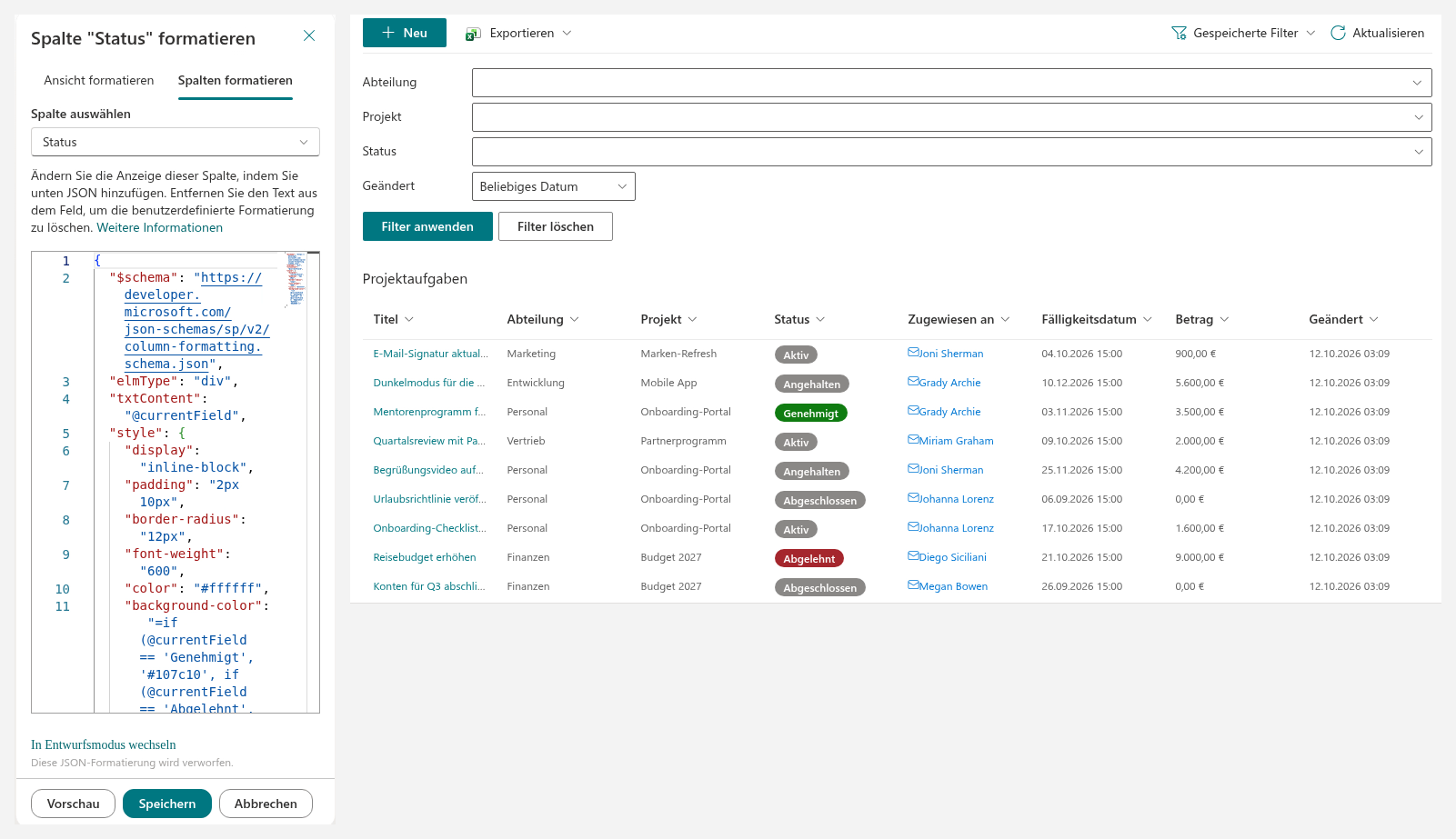Click inside the JSON code editor
Screen dimensions: 1456x839
pyautogui.click(x=176, y=482)
